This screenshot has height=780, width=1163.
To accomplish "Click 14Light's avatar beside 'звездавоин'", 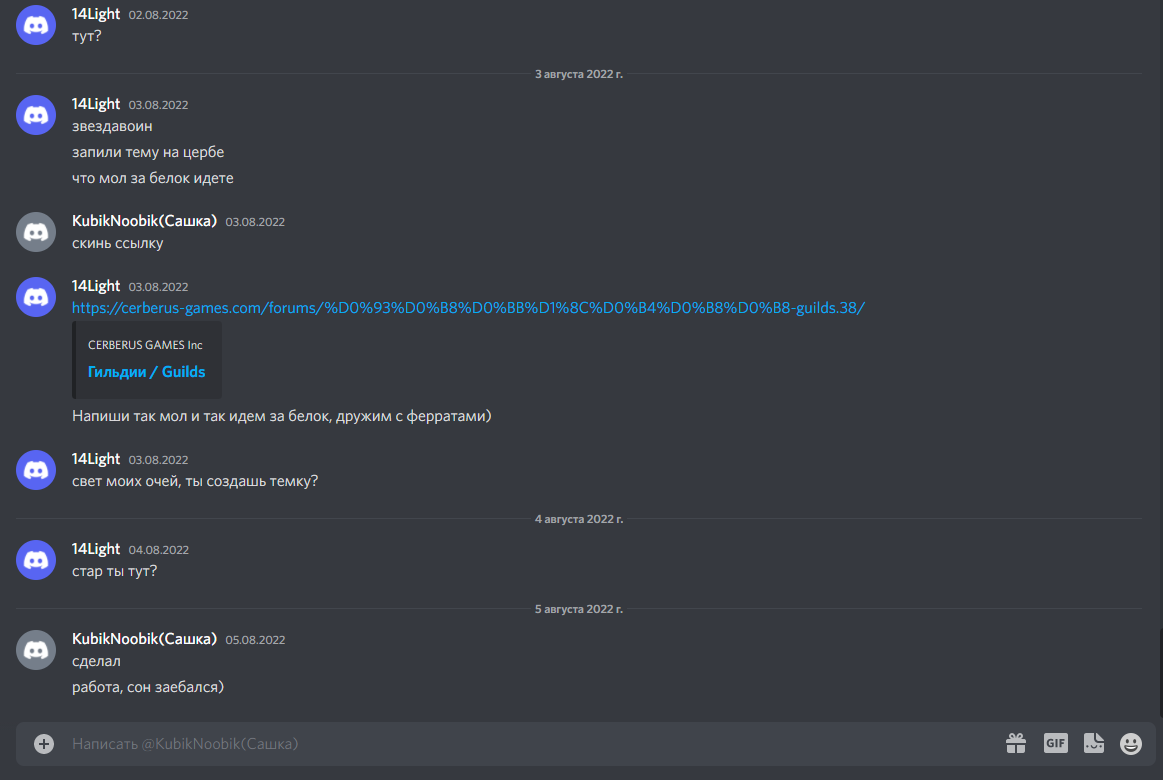I will pyautogui.click(x=36, y=115).
